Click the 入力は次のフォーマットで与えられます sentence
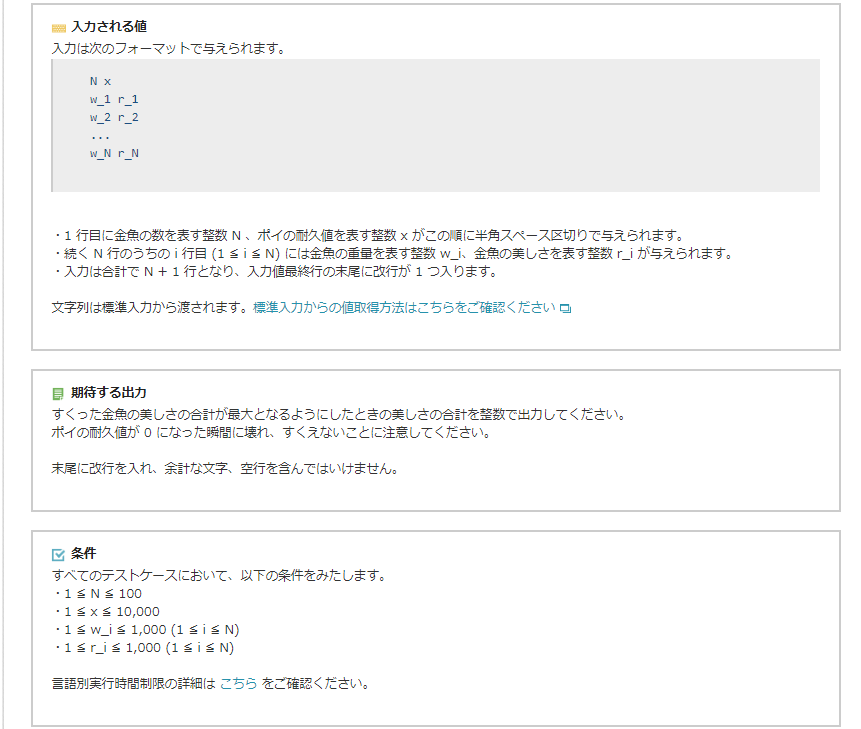 click(x=168, y=46)
